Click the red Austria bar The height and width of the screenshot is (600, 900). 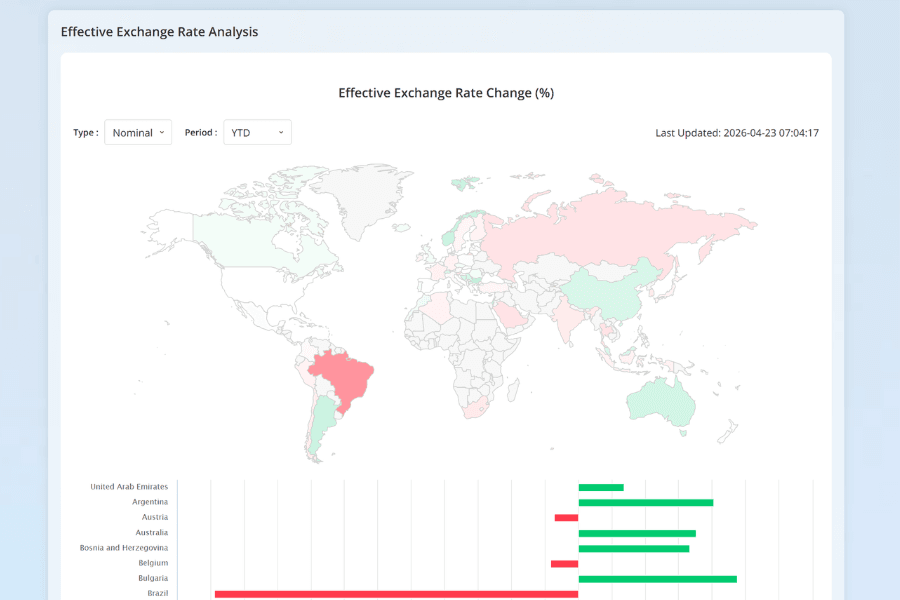567,518
